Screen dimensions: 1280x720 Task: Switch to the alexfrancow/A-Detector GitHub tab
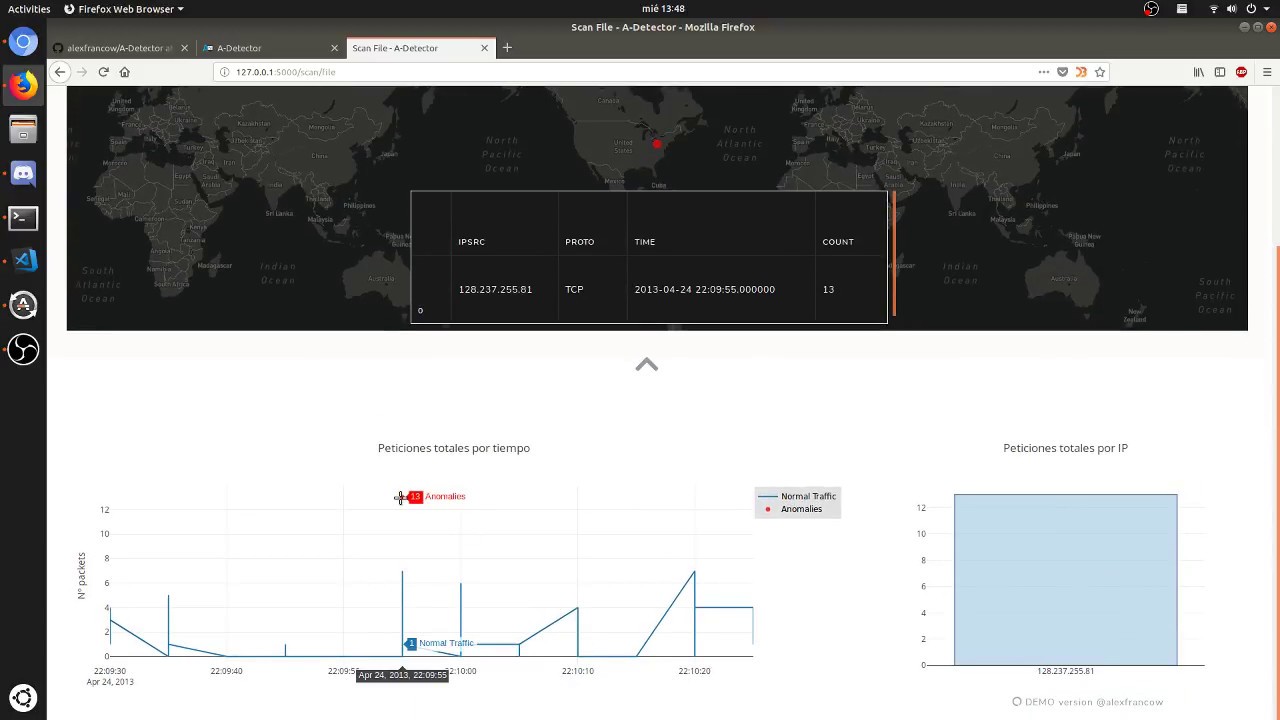point(120,48)
